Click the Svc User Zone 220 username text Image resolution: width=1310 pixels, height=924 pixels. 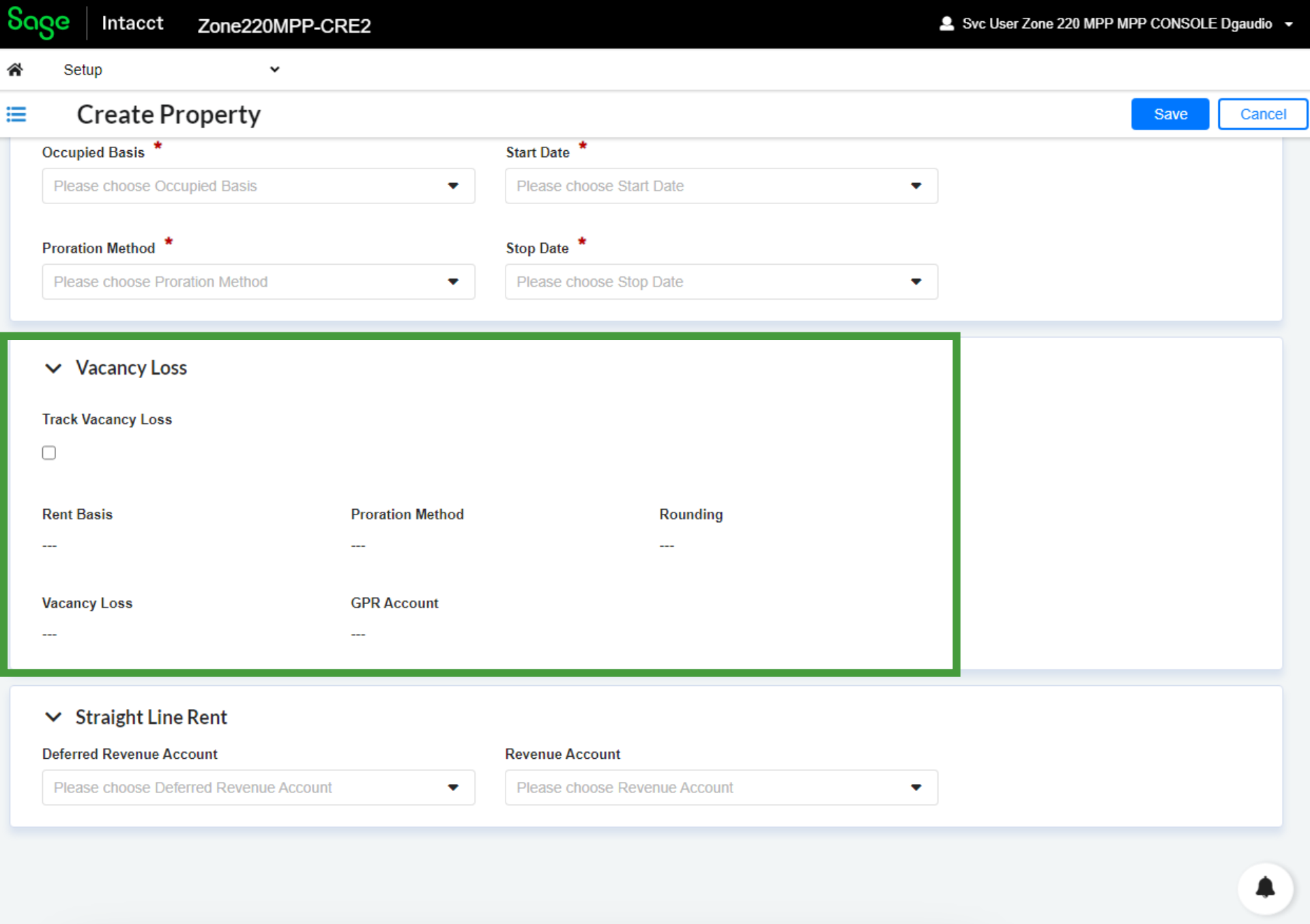click(x=1117, y=24)
